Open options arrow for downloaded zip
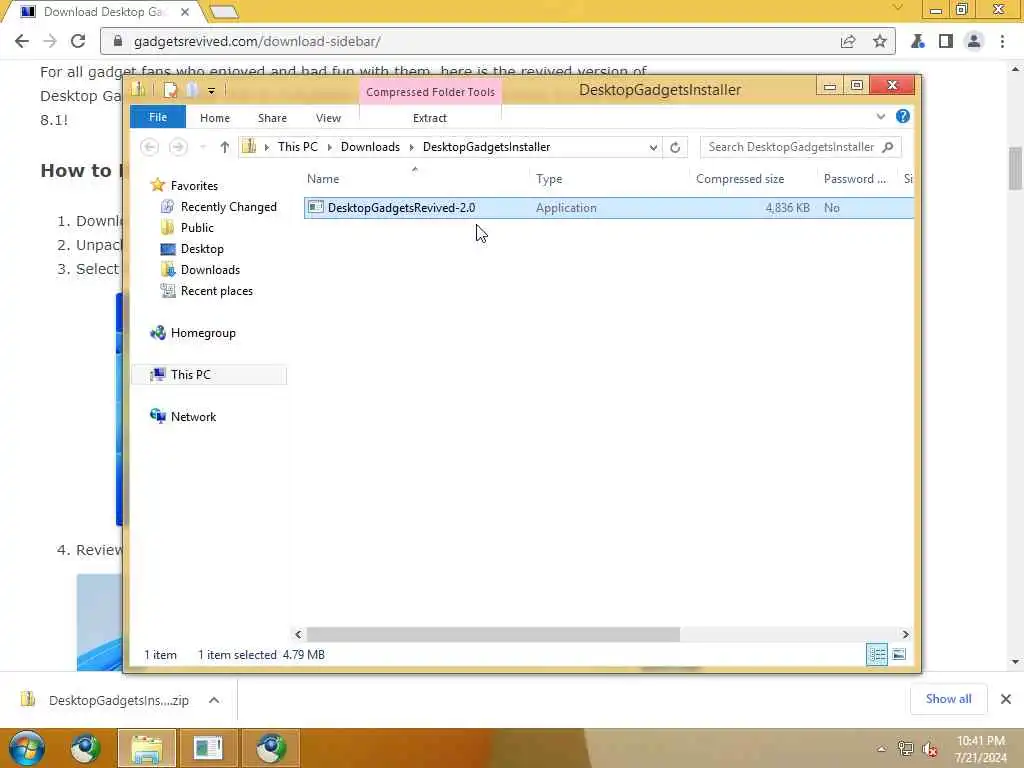1024x768 pixels. coord(214,700)
